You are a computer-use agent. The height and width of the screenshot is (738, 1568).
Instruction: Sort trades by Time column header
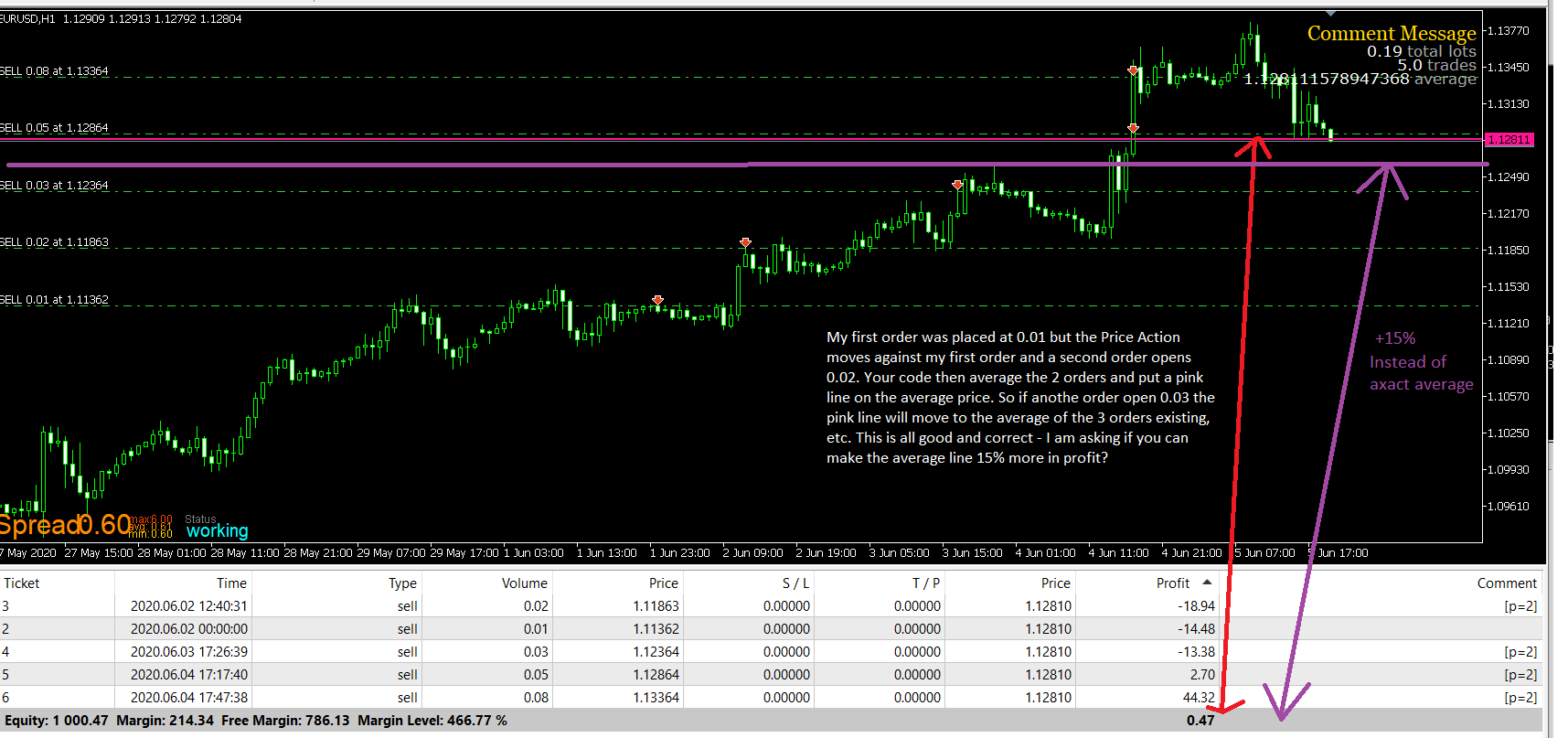point(231,583)
